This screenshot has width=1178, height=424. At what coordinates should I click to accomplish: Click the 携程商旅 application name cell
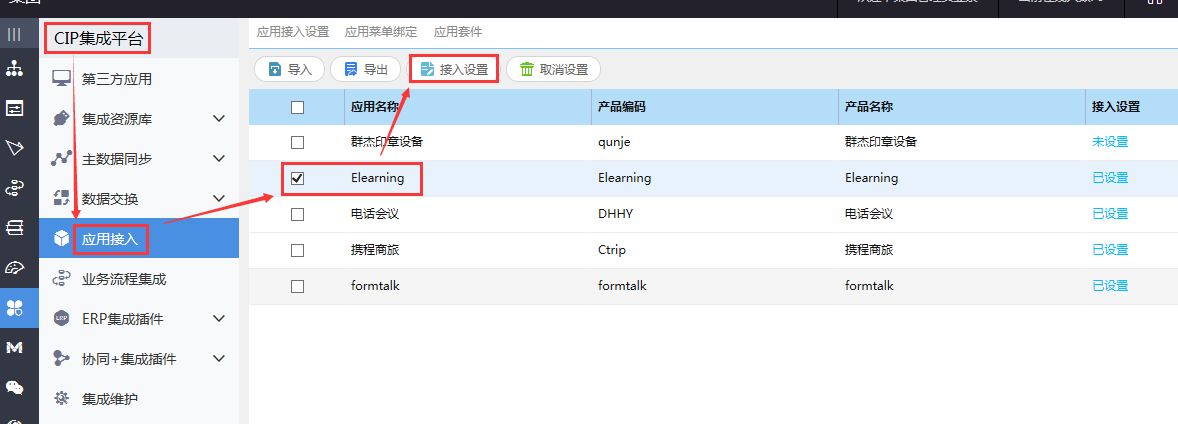[x=468, y=250]
